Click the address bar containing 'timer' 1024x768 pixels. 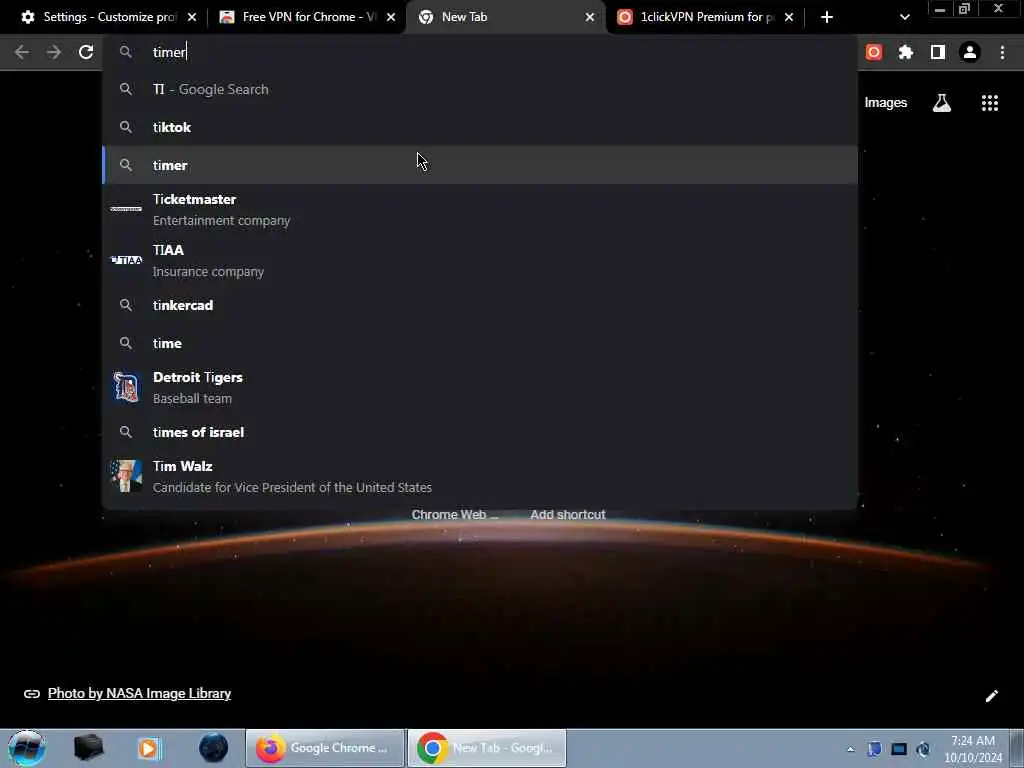(x=480, y=52)
